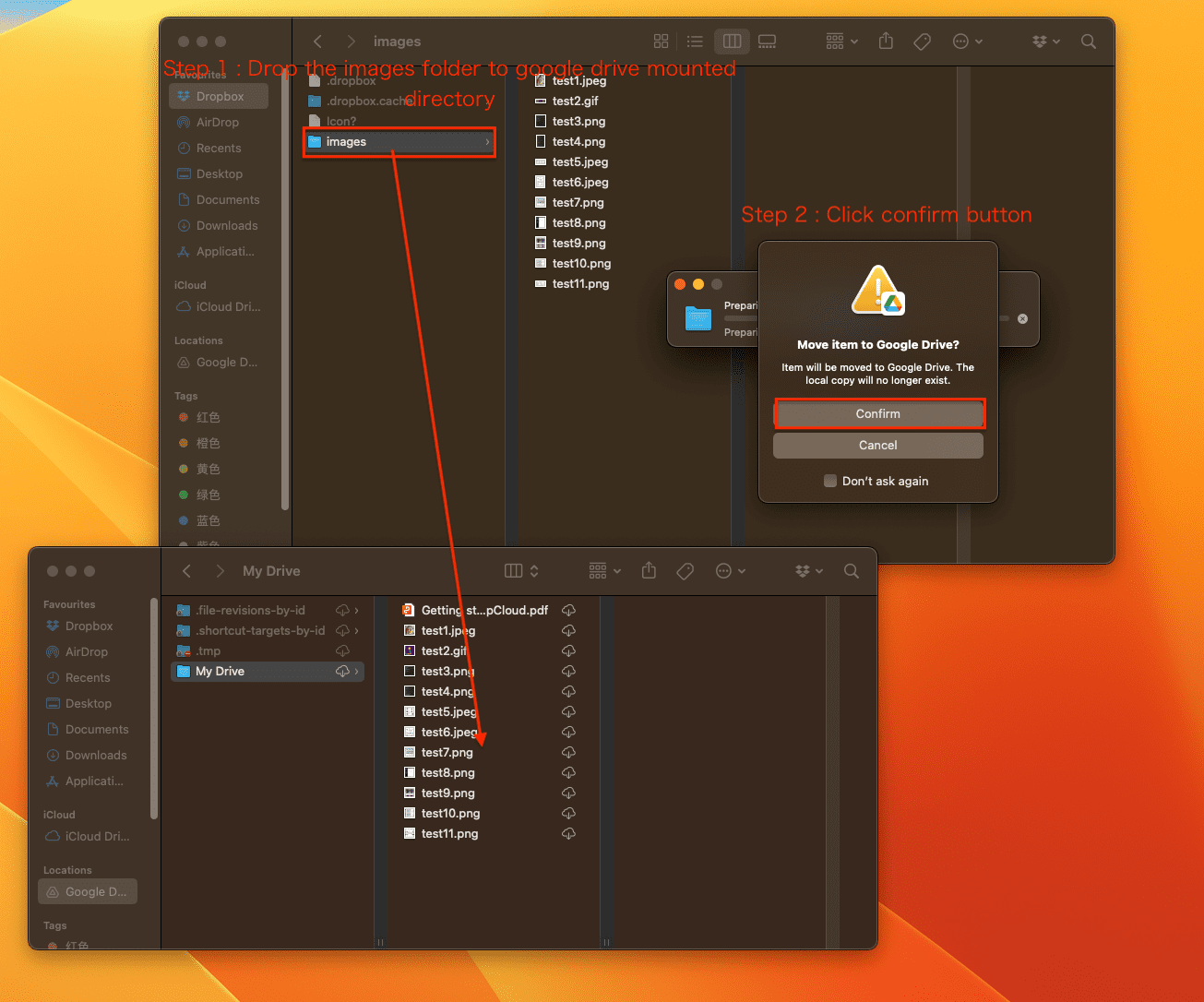Change view mode in My Drive window

click(521, 571)
